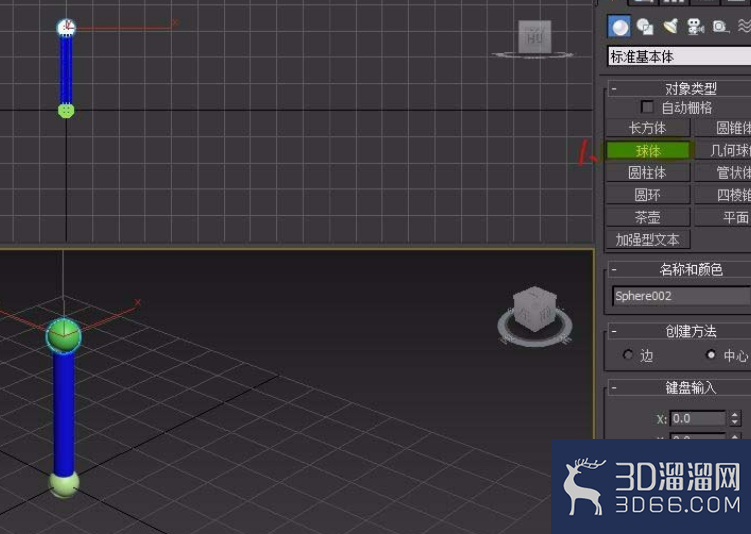Viewport: 751px width, 534px height.
Task: Click the 茶壶 teapot button
Action: tap(648, 217)
